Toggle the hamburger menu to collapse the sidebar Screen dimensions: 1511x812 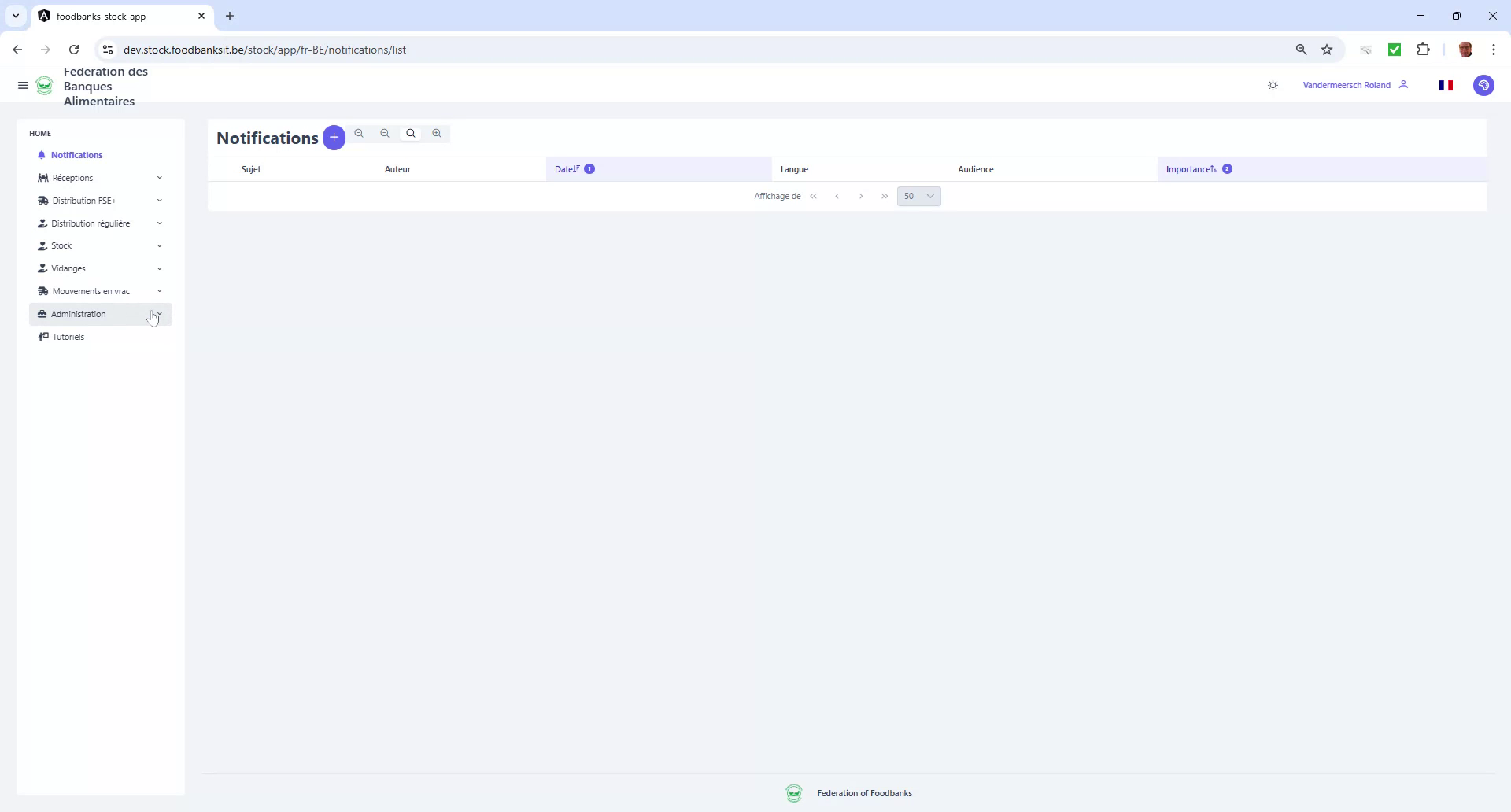point(23,85)
